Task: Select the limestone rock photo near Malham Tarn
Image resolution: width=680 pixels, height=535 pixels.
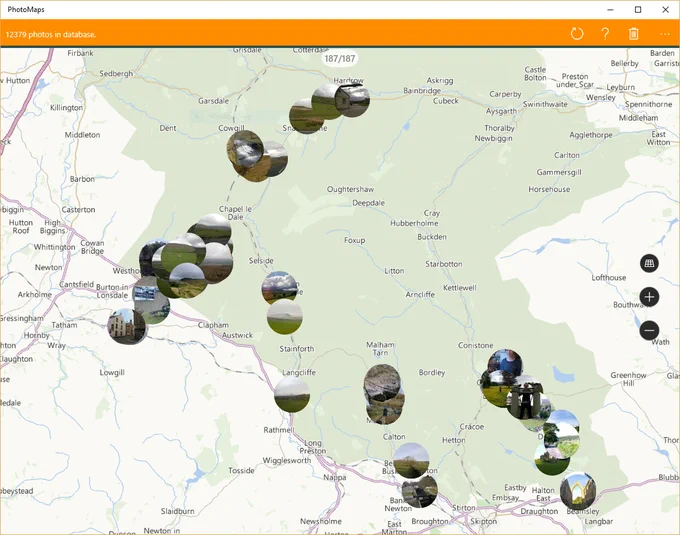Action: (x=382, y=382)
